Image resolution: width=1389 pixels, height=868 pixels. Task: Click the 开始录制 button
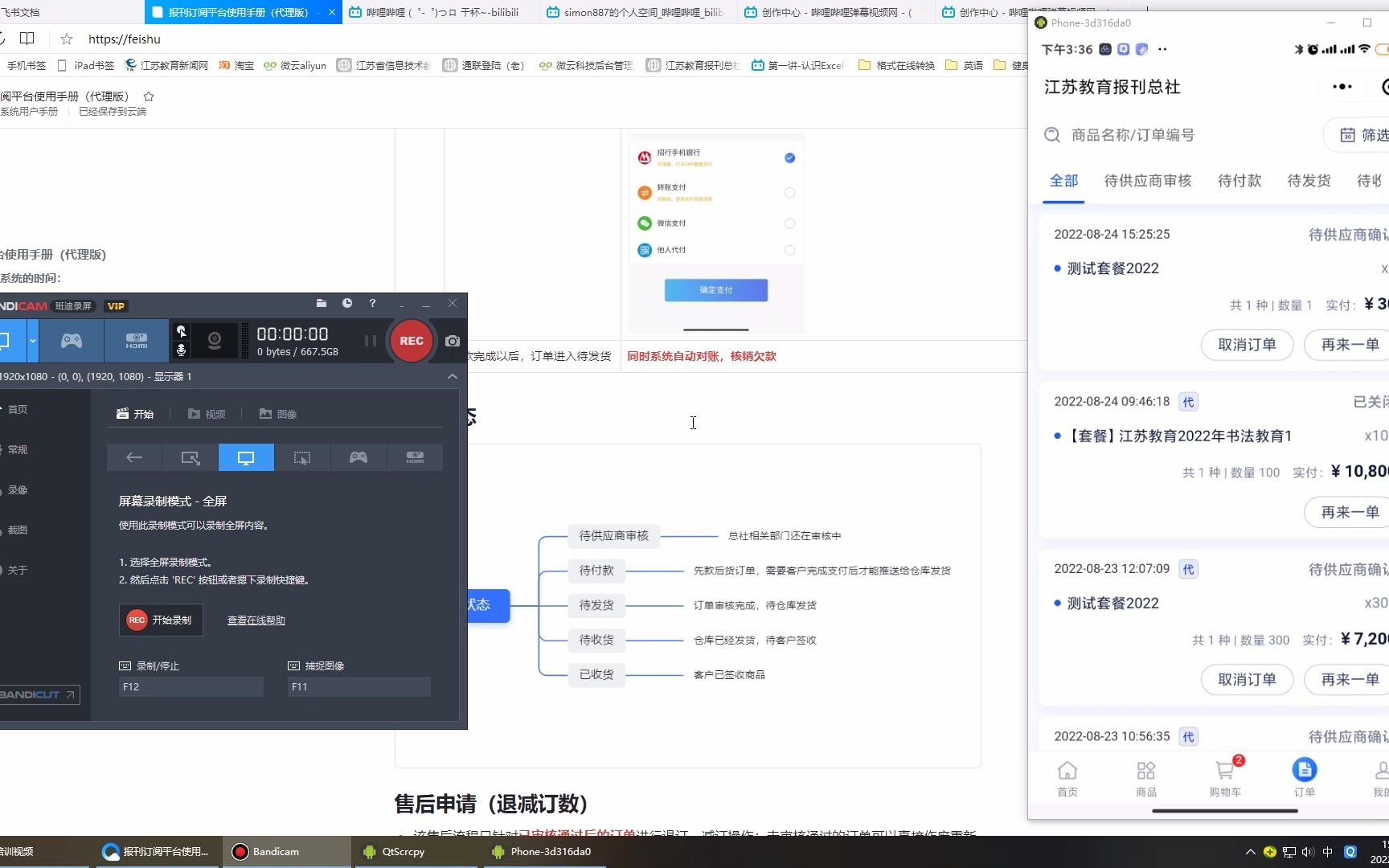click(161, 620)
